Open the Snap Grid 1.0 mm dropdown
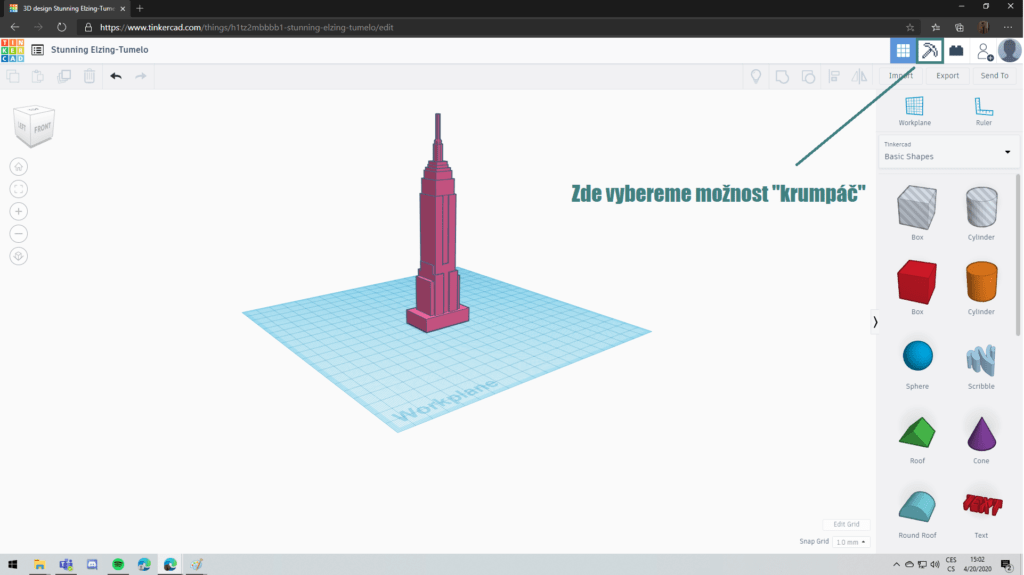Image resolution: width=1024 pixels, height=575 pixels. pos(850,542)
